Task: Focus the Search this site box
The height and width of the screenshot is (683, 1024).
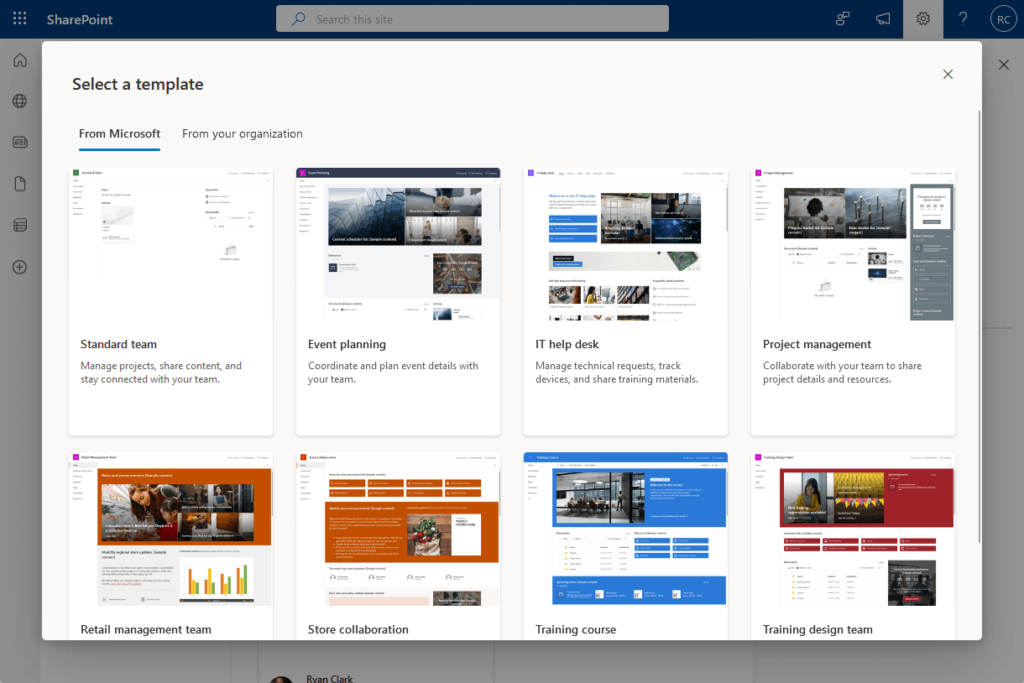Action: click(472, 19)
